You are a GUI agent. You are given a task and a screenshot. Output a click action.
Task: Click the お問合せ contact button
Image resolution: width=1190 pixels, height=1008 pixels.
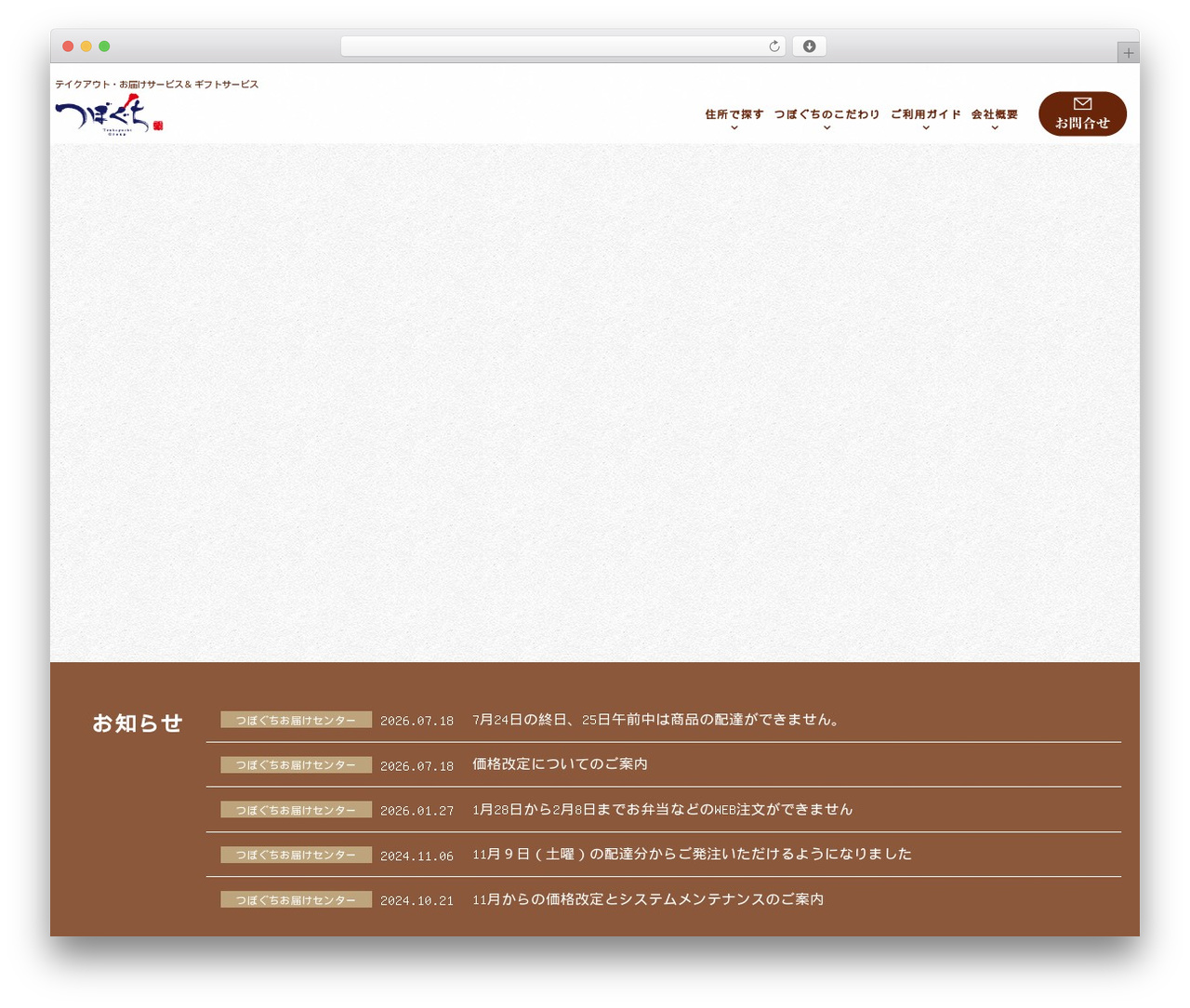(1082, 113)
